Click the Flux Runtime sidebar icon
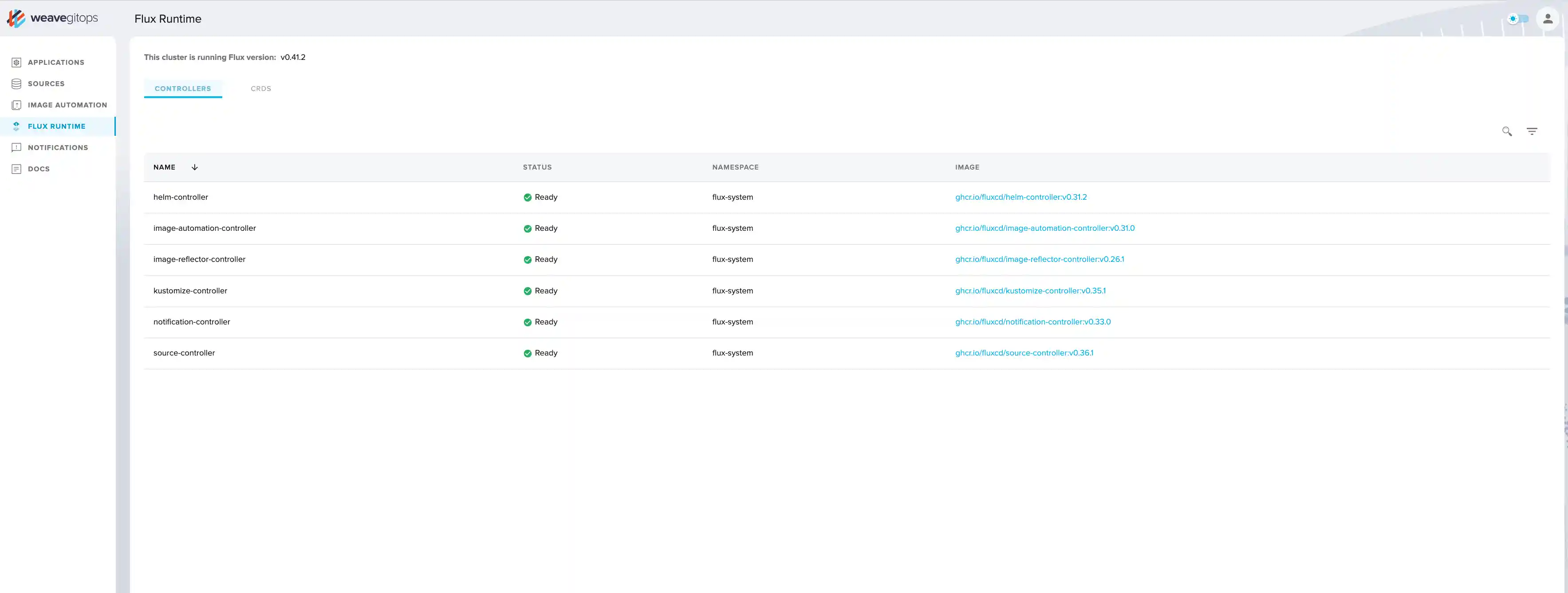This screenshot has width=1568, height=593. tap(16, 126)
